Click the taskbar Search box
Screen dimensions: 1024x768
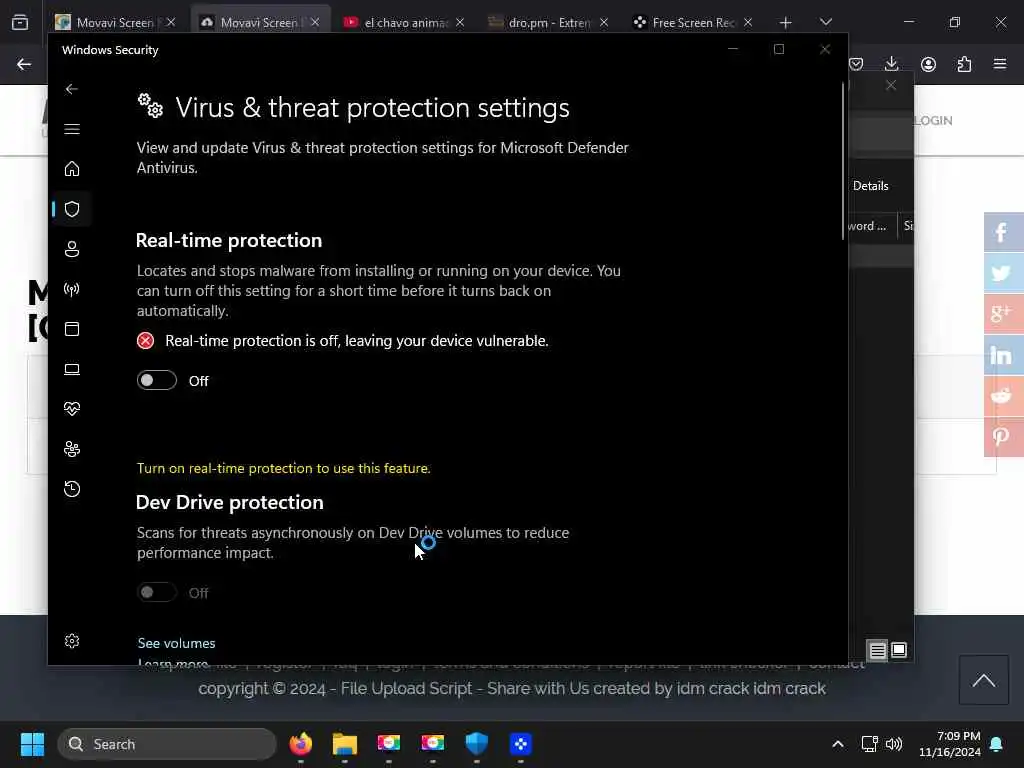167,744
